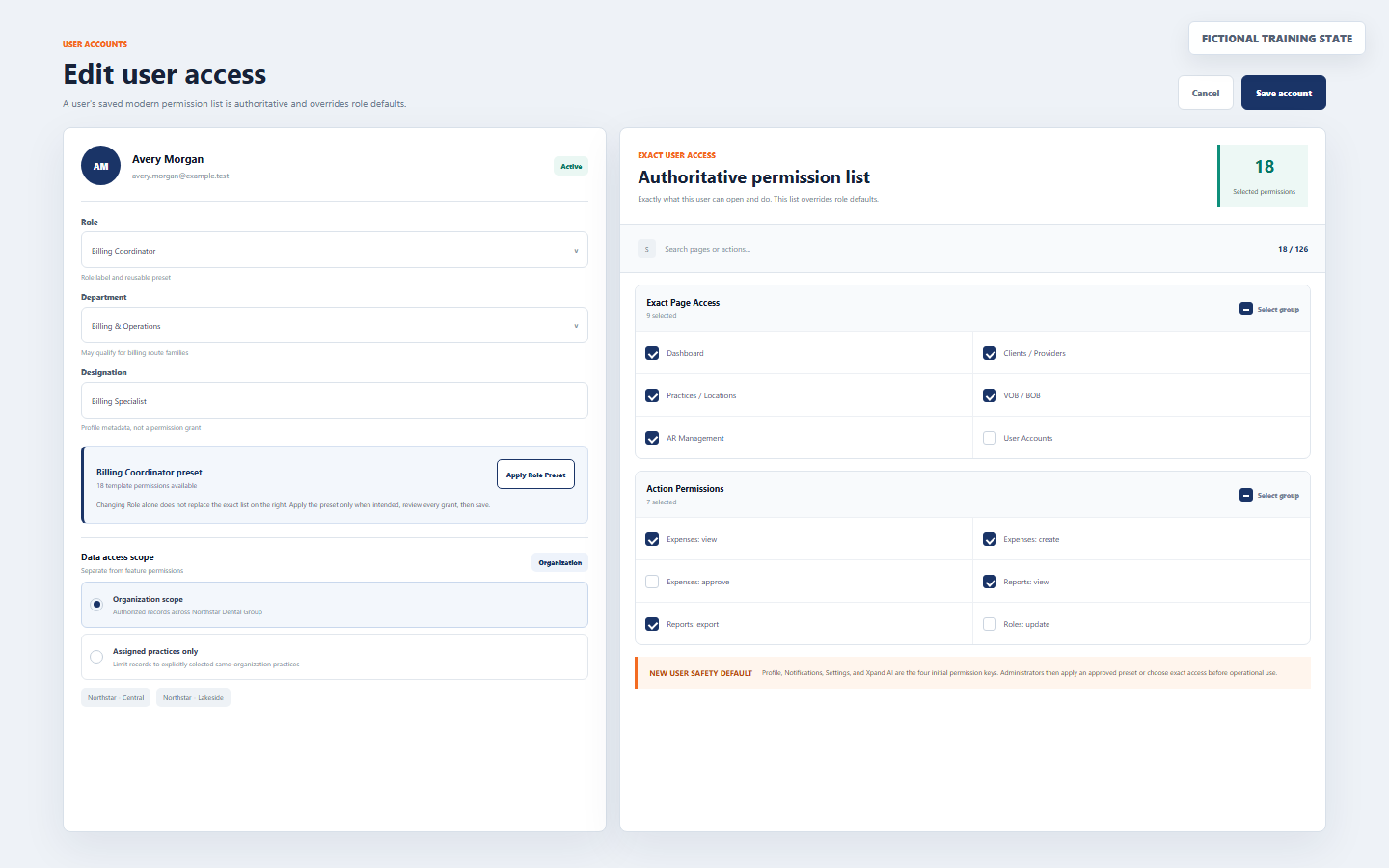Click the Designation field Billing Specialist
This screenshot has width=1389, height=868.
click(335, 400)
